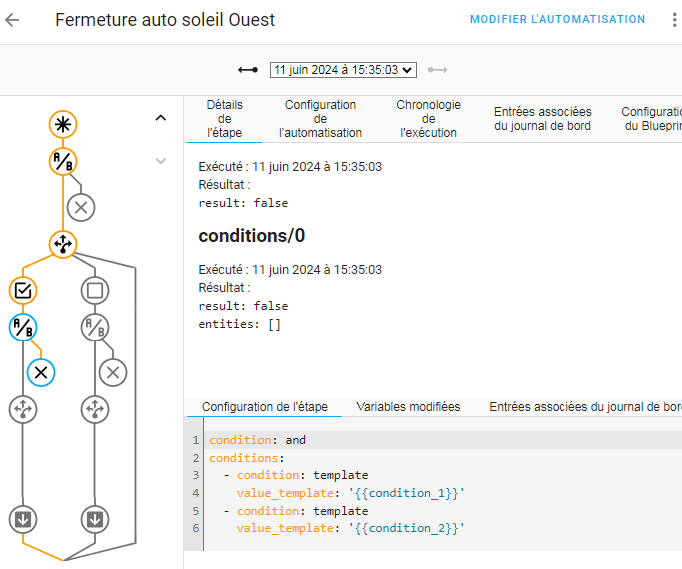Open the Chronologie de l'exécution tab
This screenshot has height=569, width=682.
pos(428,119)
